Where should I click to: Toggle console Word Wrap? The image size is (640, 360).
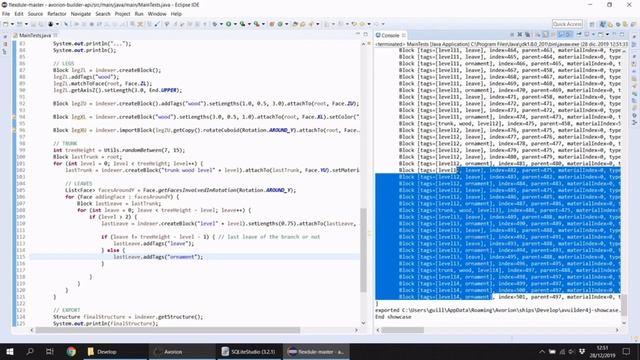pyautogui.click(x=553, y=35)
